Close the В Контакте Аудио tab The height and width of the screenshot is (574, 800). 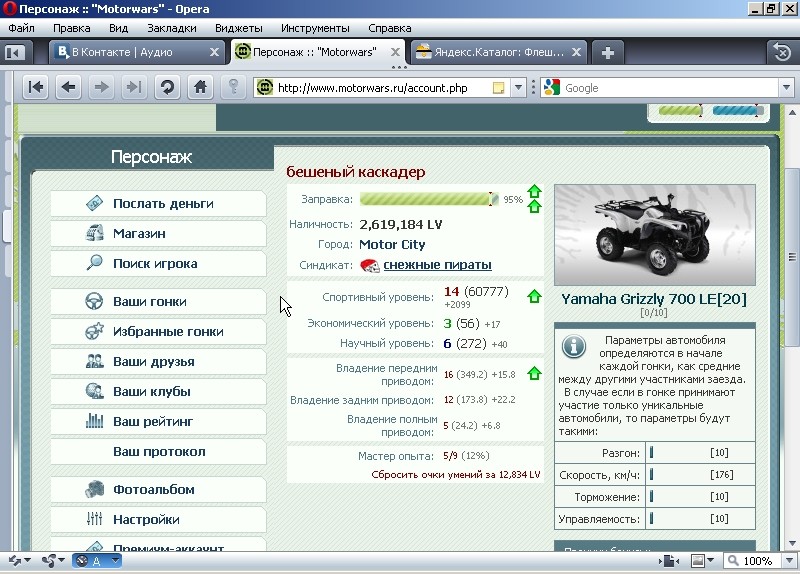214,52
